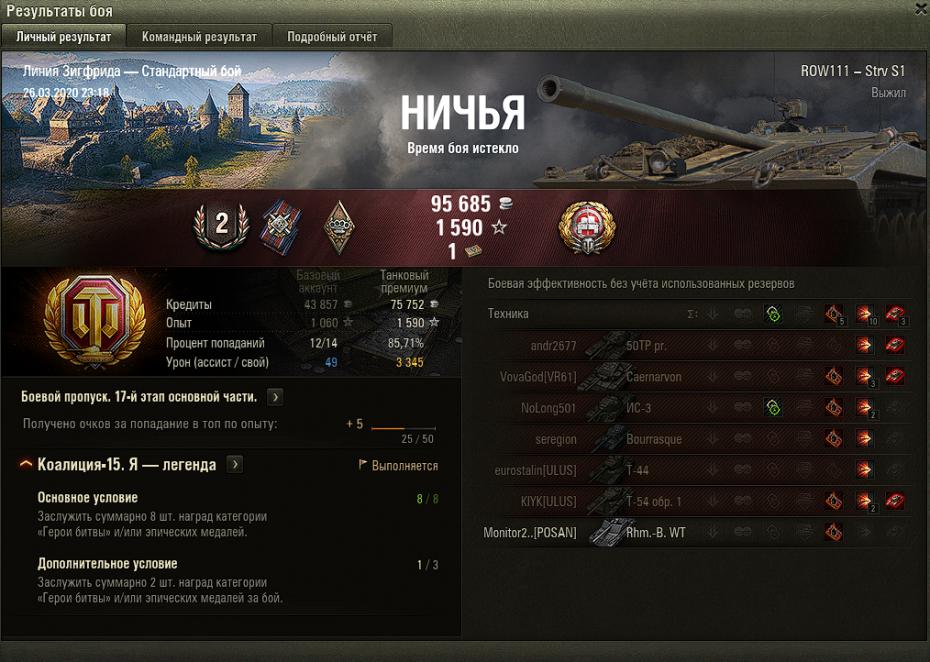Click the green spotted icon in Техника header
The image size is (930, 662).
pyautogui.click(x=773, y=314)
